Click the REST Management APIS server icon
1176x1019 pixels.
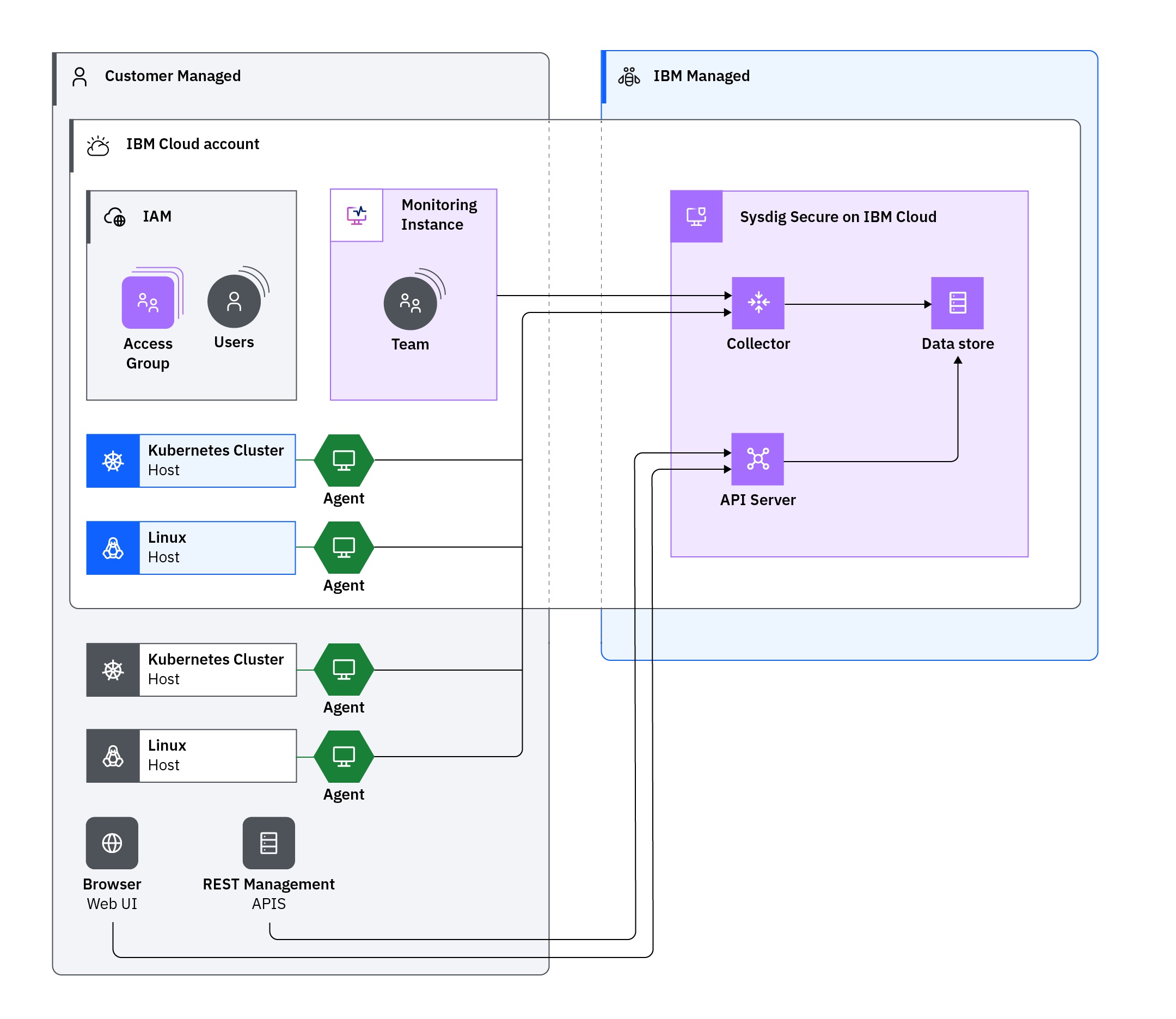click(269, 843)
